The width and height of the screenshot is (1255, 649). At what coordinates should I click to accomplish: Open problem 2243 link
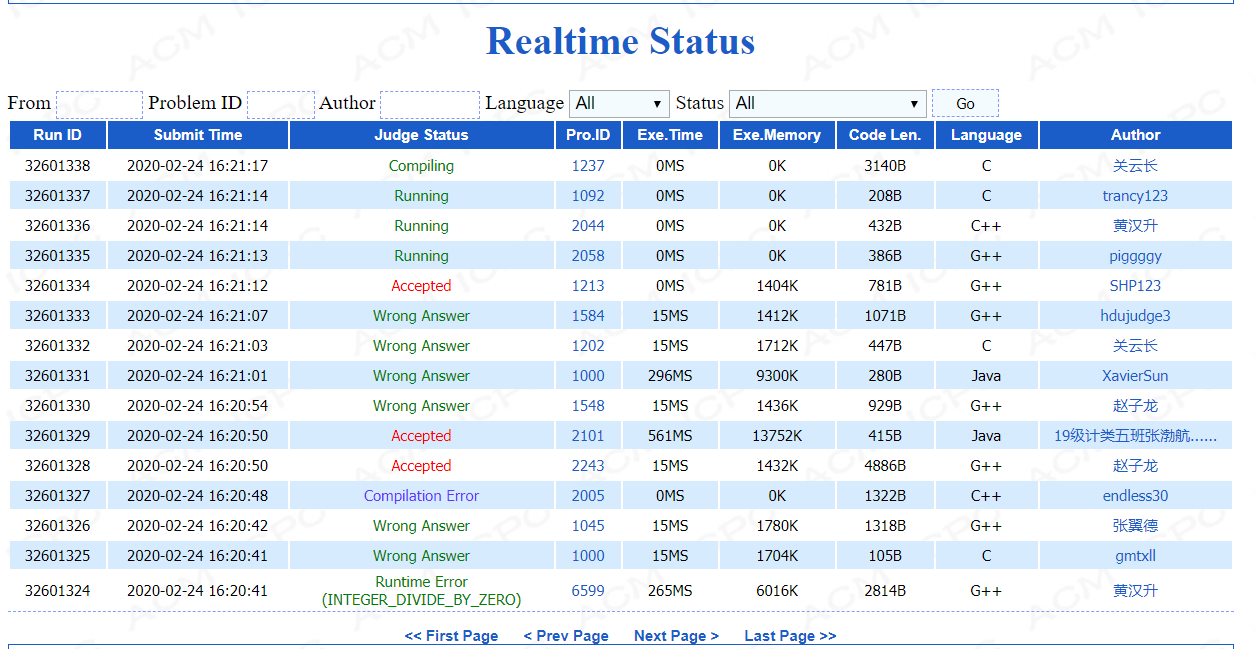[588, 466]
